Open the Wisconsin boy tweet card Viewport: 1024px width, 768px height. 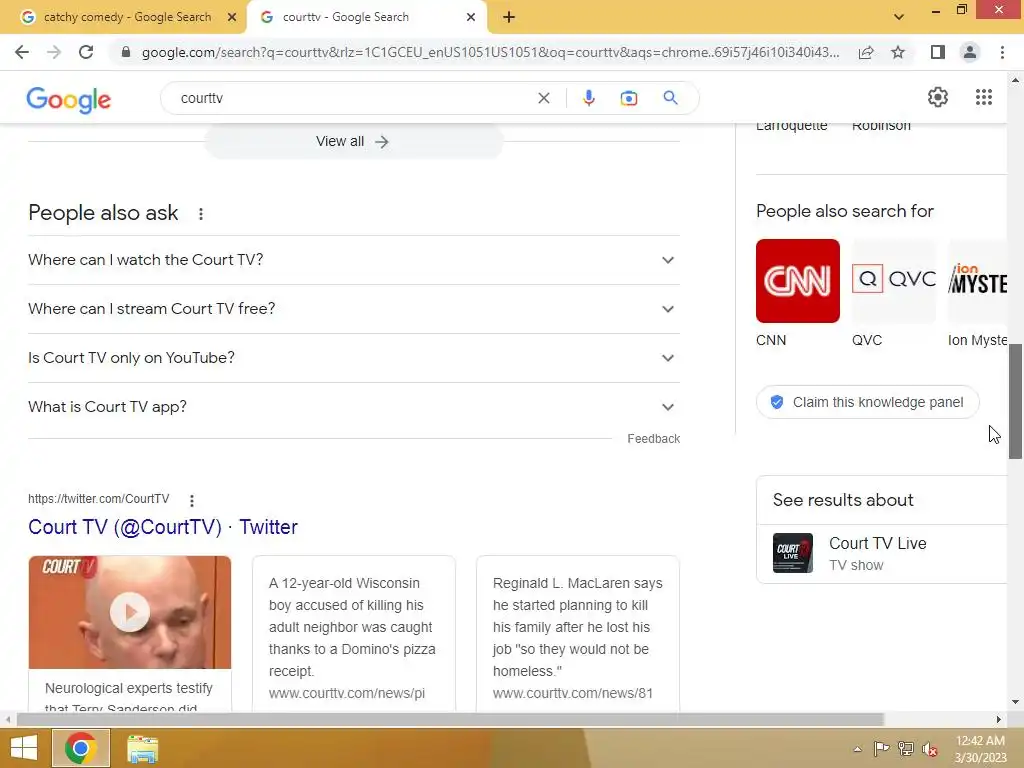[353, 633]
